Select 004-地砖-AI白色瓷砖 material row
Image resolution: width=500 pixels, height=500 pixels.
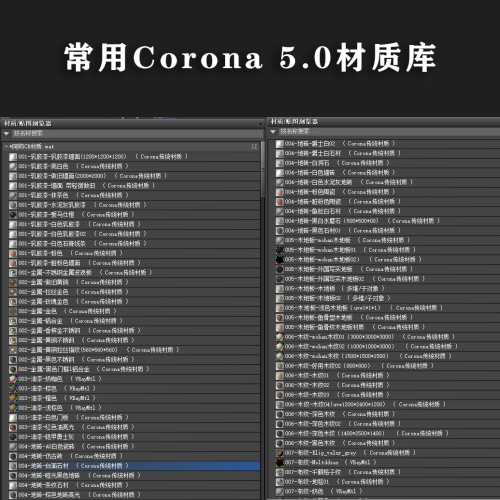click(x=134, y=447)
